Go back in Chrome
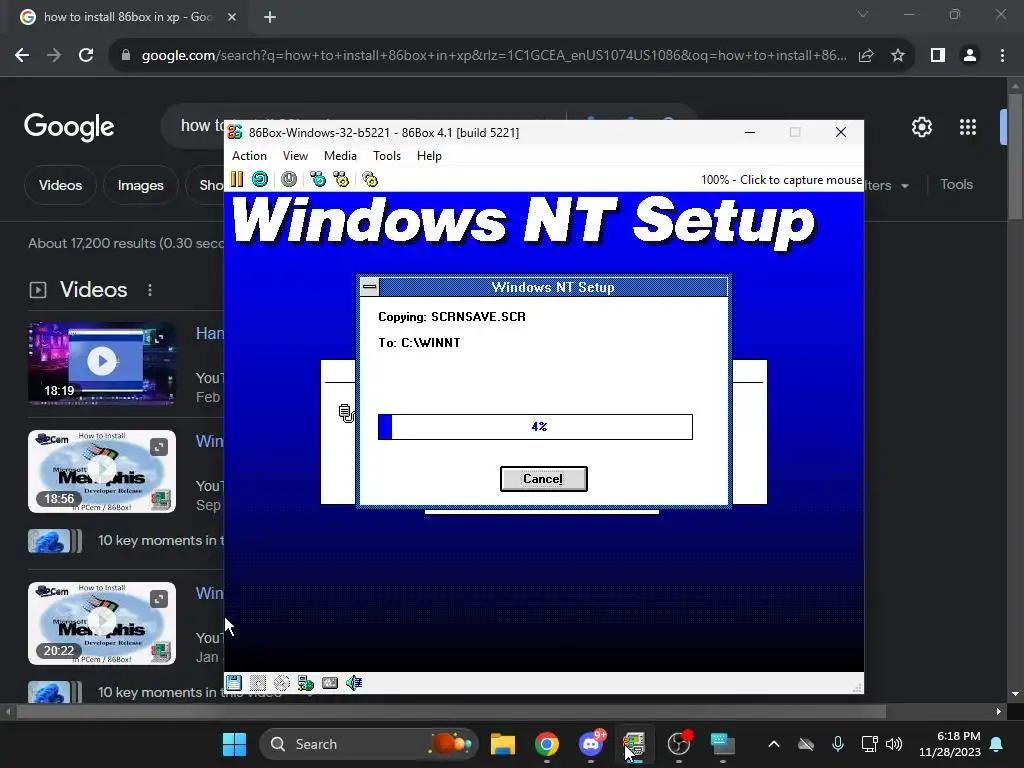The image size is (1024, 768). [22, 56]
